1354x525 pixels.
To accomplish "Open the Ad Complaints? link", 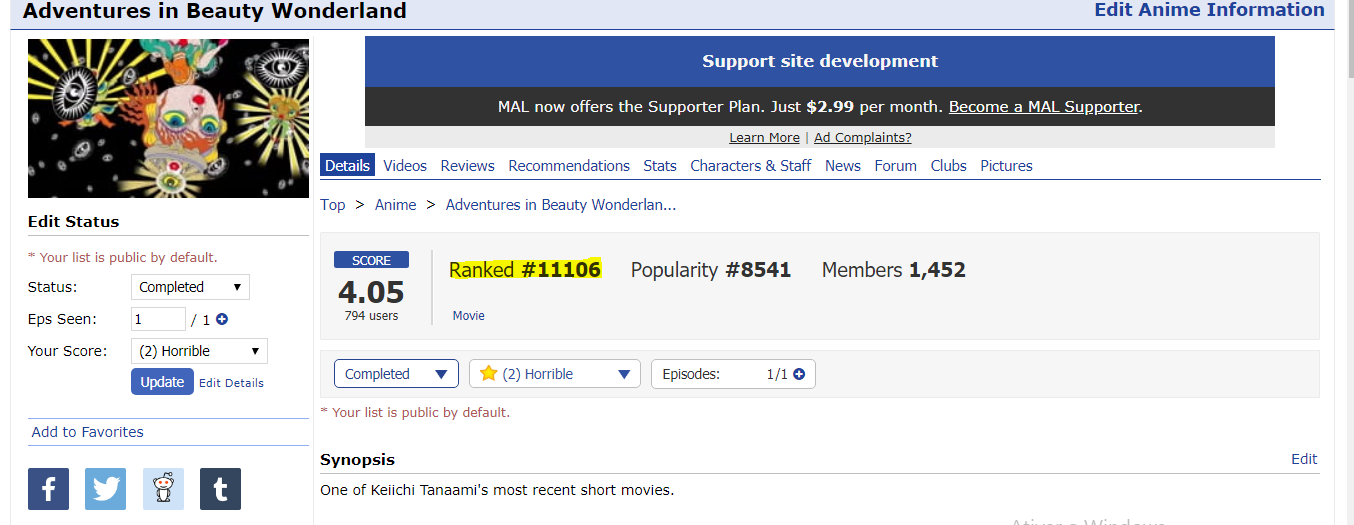I will [x=863, y=138].
